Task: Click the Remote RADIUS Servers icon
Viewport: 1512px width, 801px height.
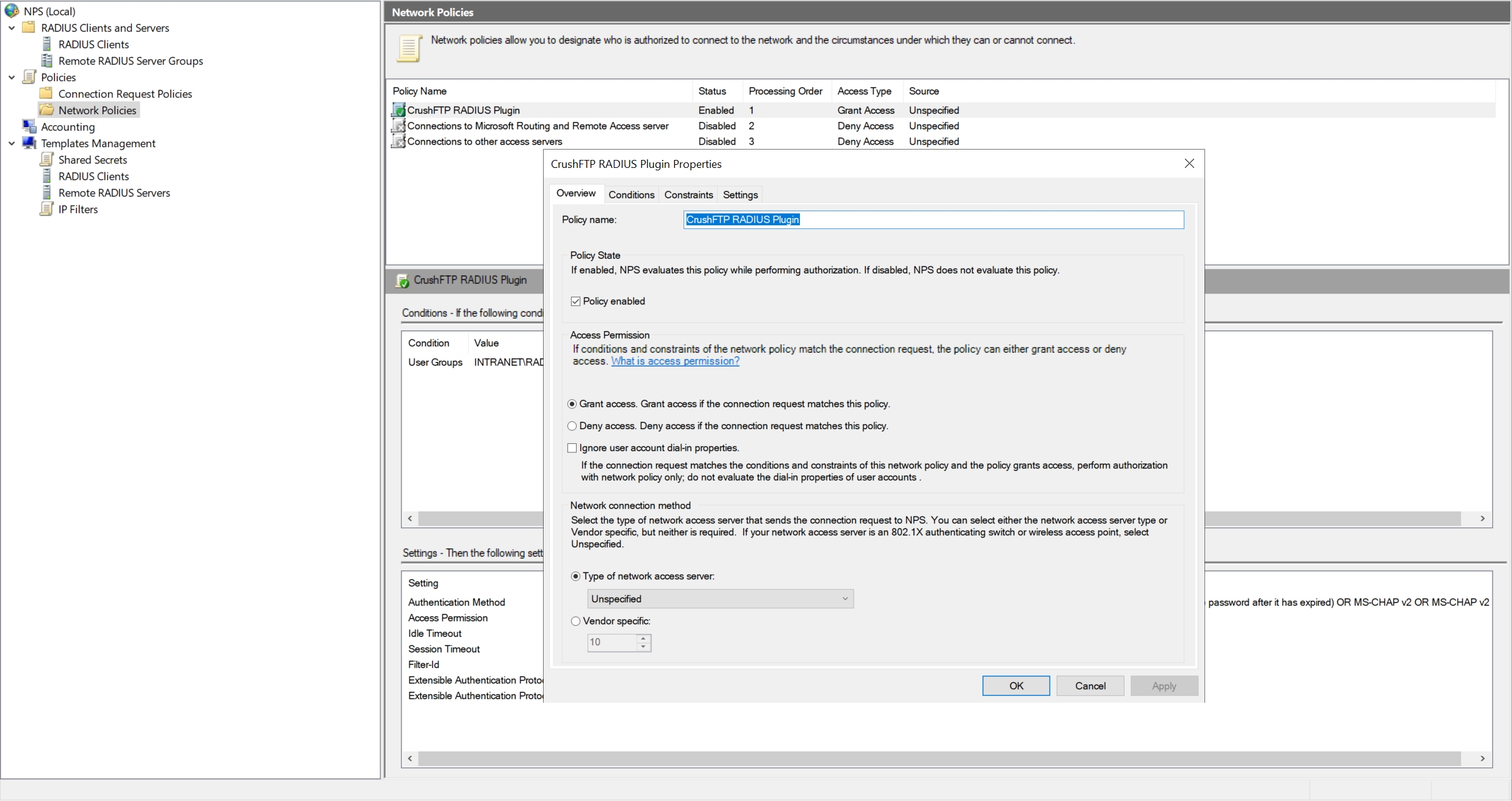Action: point(46,192)
